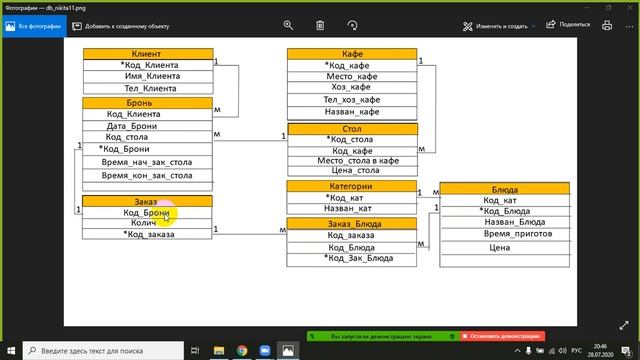Click the Share button
This screenshot has height=360, width=640.
[x=568, y=24]
